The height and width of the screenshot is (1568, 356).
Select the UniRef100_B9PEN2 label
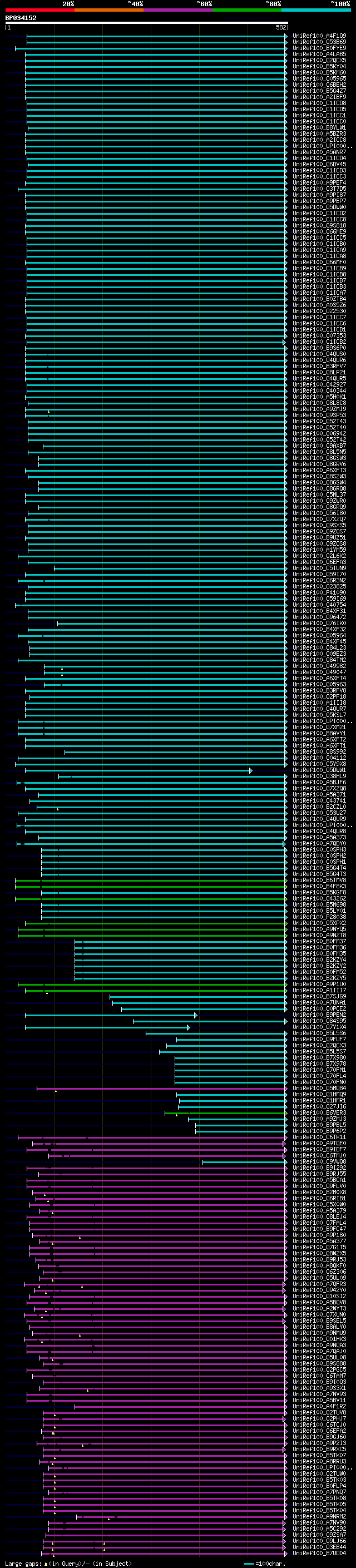pyautogui.click(x=319, y=1015)
